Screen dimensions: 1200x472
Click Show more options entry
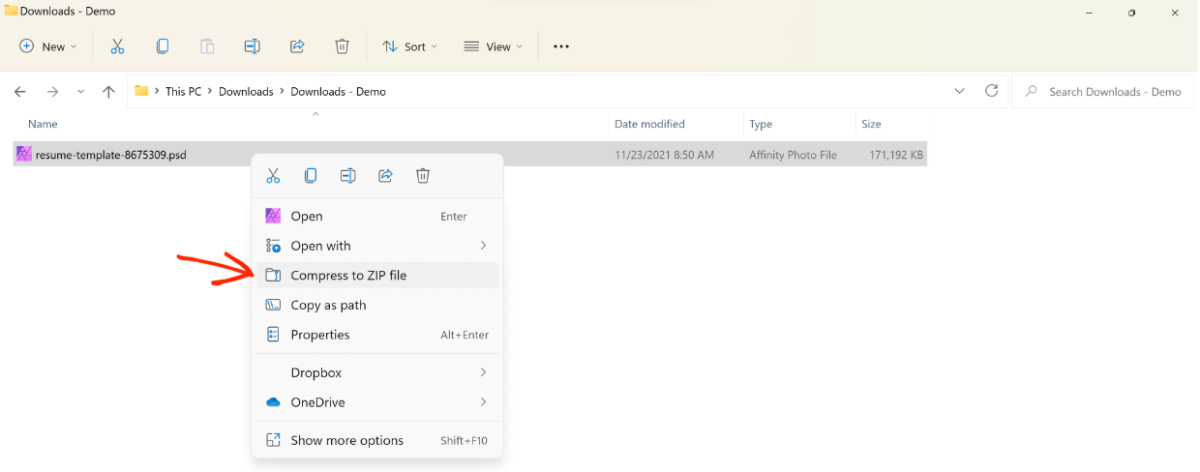point(347,440)
